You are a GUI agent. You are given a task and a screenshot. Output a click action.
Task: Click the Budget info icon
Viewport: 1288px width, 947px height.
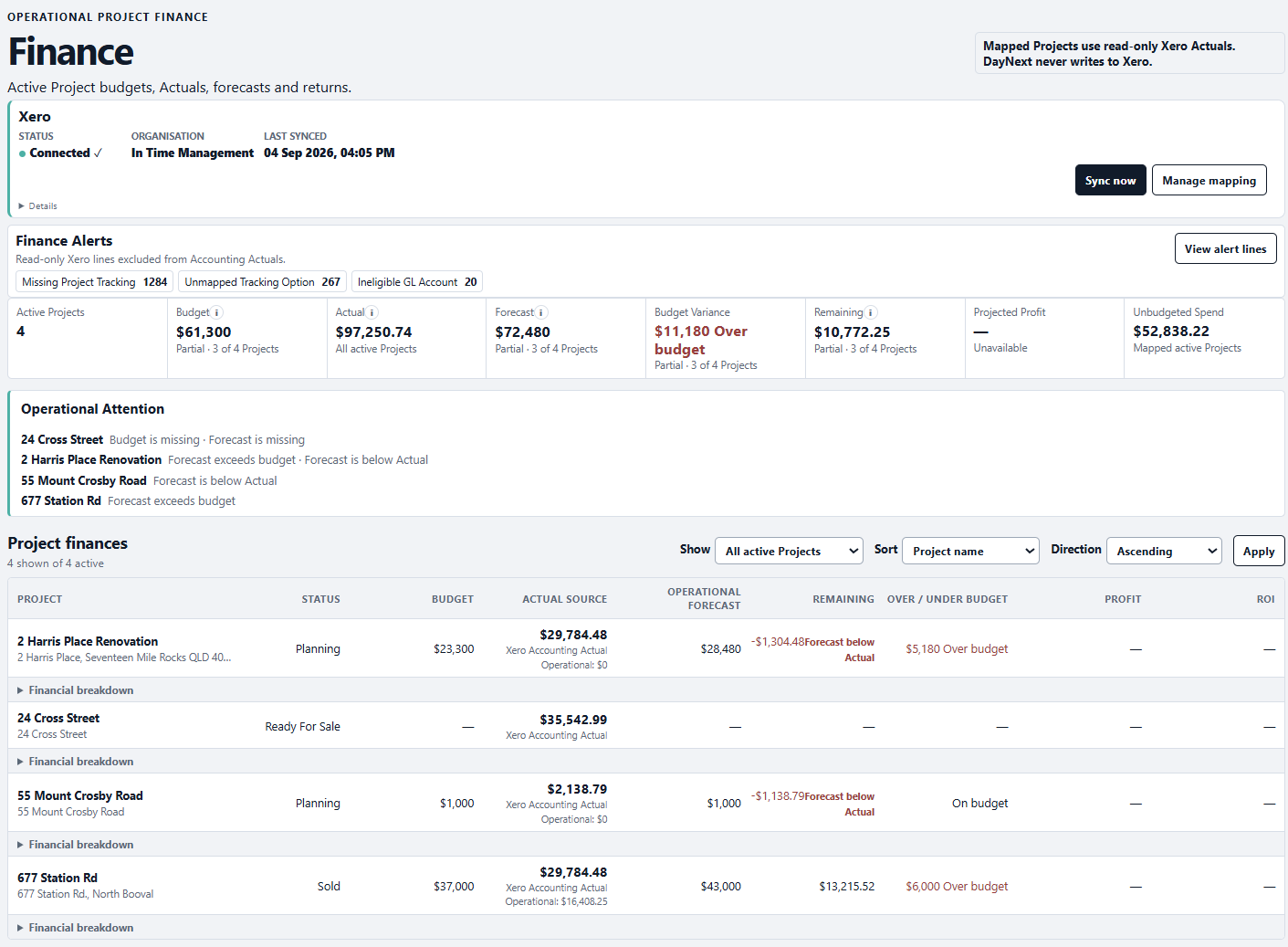pyautogui.click(x=217, y=312)
